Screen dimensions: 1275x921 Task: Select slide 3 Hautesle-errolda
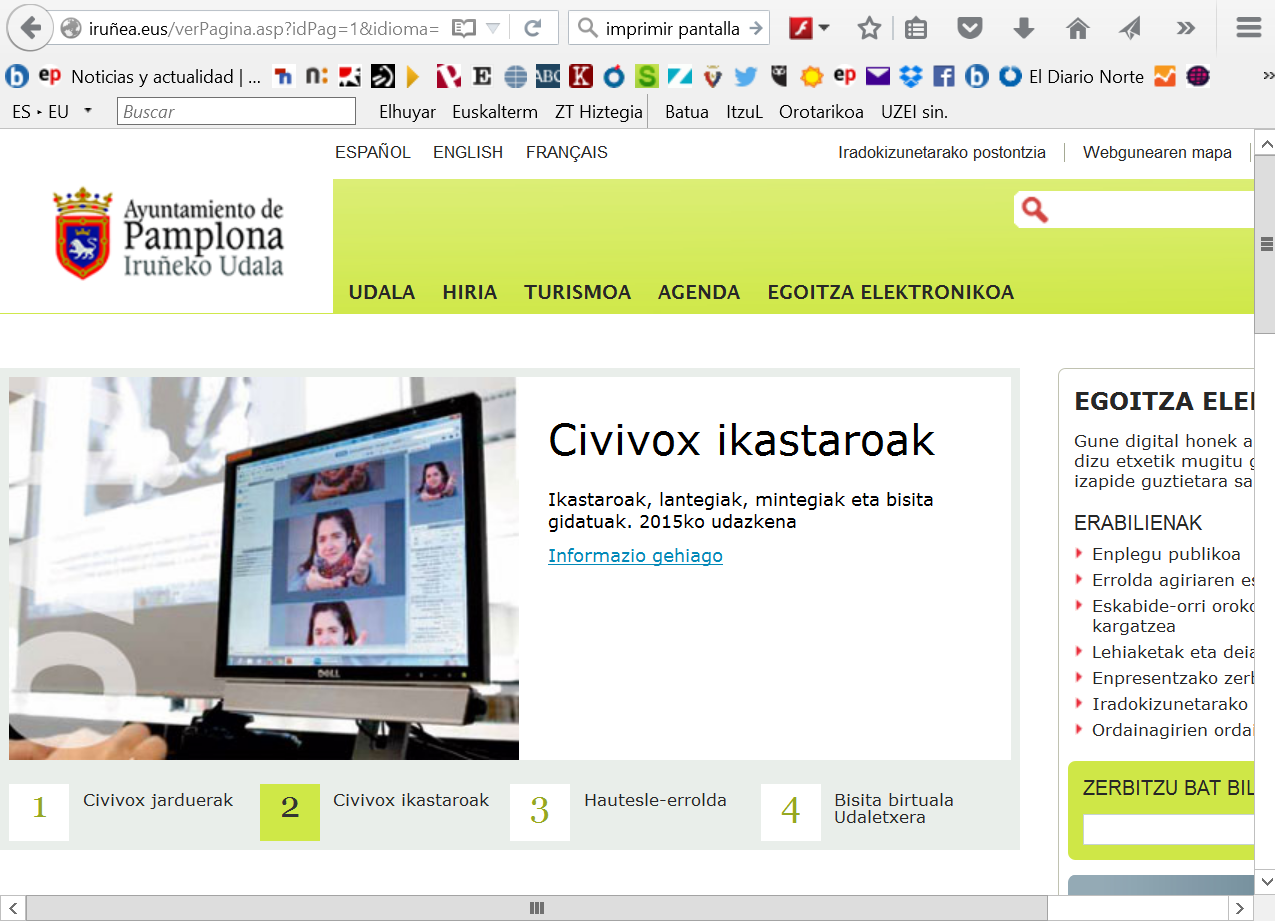[540, 811]
